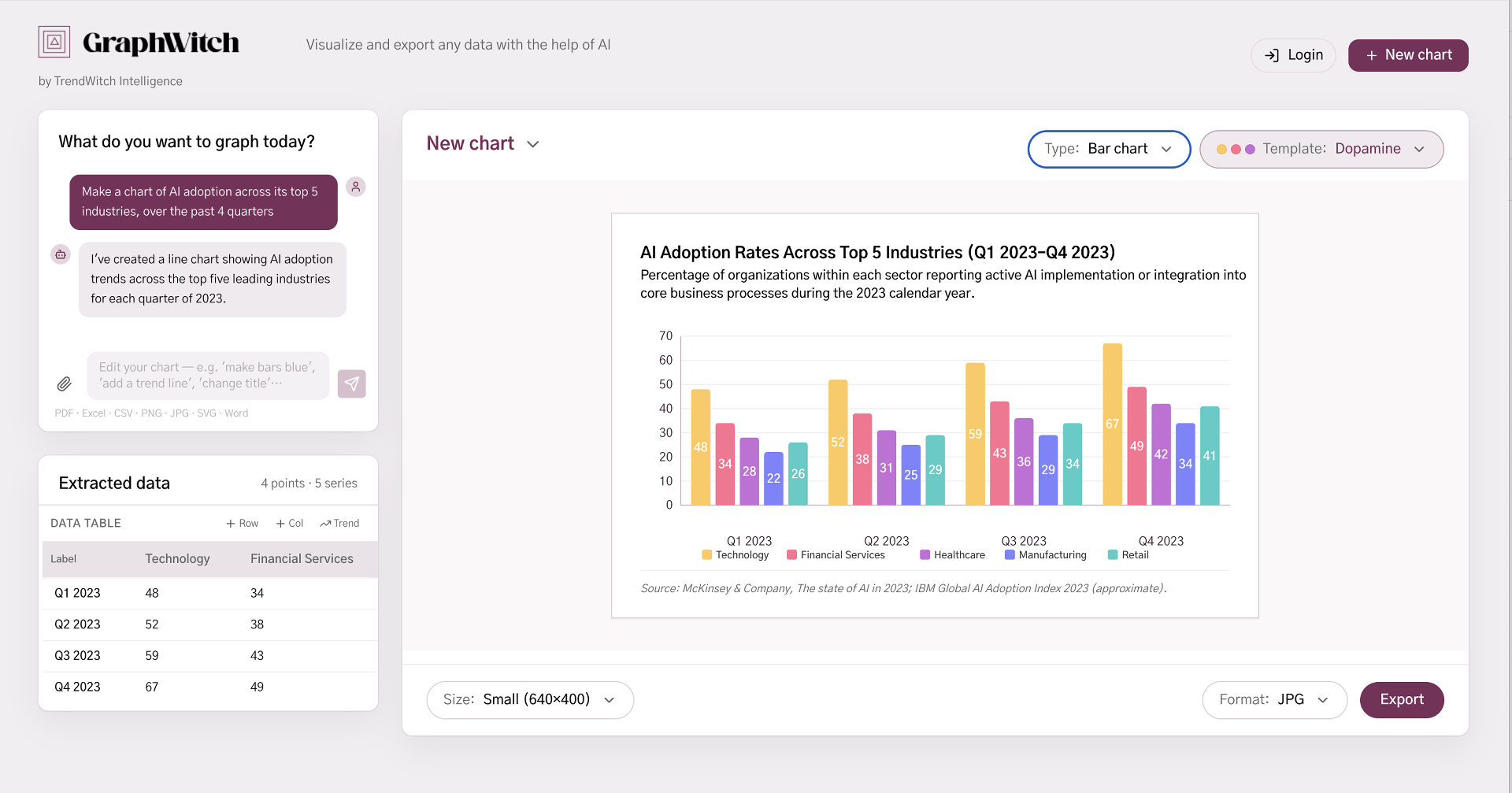Select the Q3 2023 row label

[77, 655]
